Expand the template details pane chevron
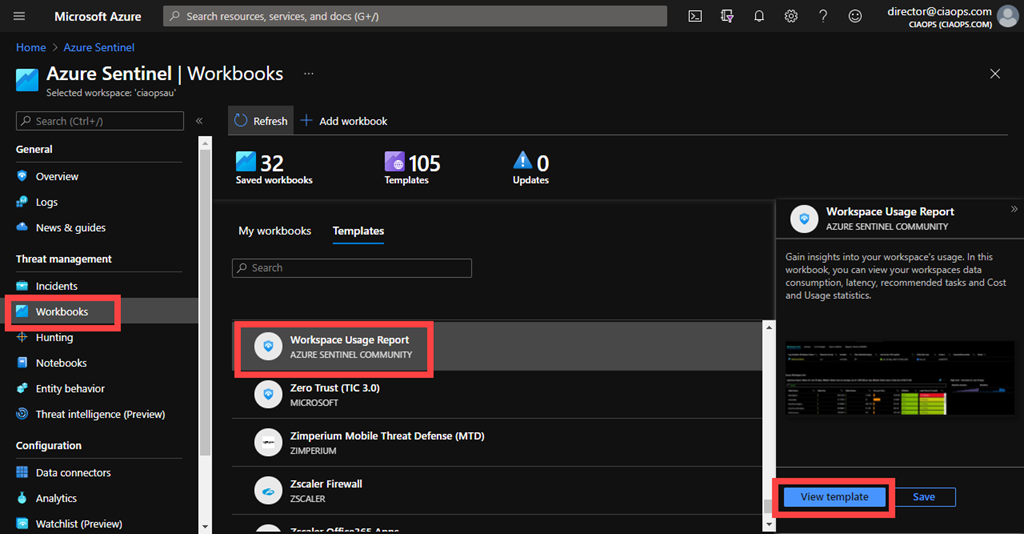Image resolution: width=1024 pixels, height=534 pixels. click(1014, 209)
